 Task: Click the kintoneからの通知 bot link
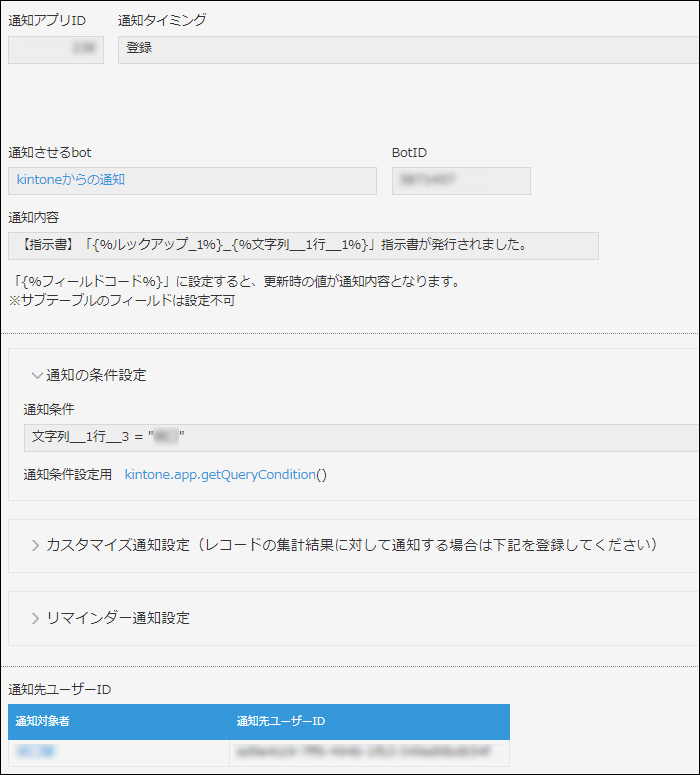click(x=71, y=180)
